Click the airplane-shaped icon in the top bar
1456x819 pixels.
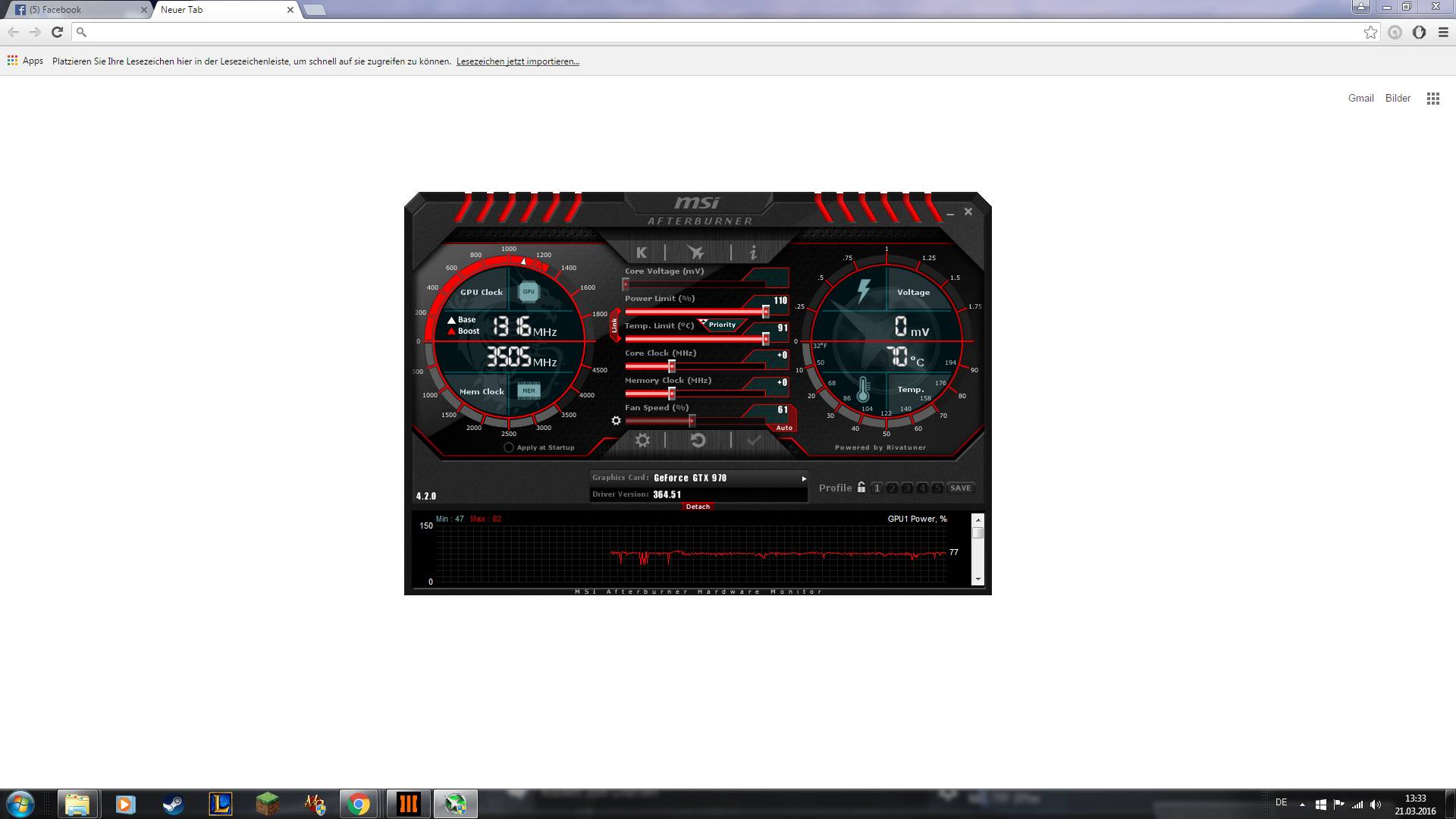pos(695,253)
